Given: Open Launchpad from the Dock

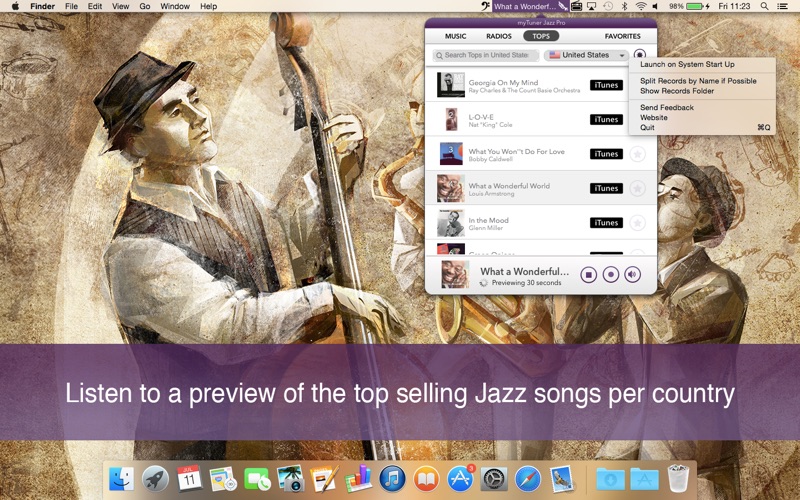Looking at the screenshot, I should click(x=155, y=479).
